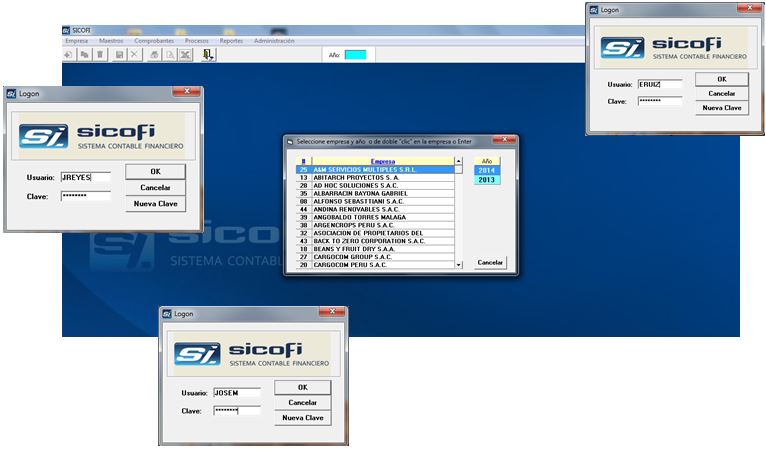
Task: Click the Exit door toolbar icon
Action: coord(209,55)
